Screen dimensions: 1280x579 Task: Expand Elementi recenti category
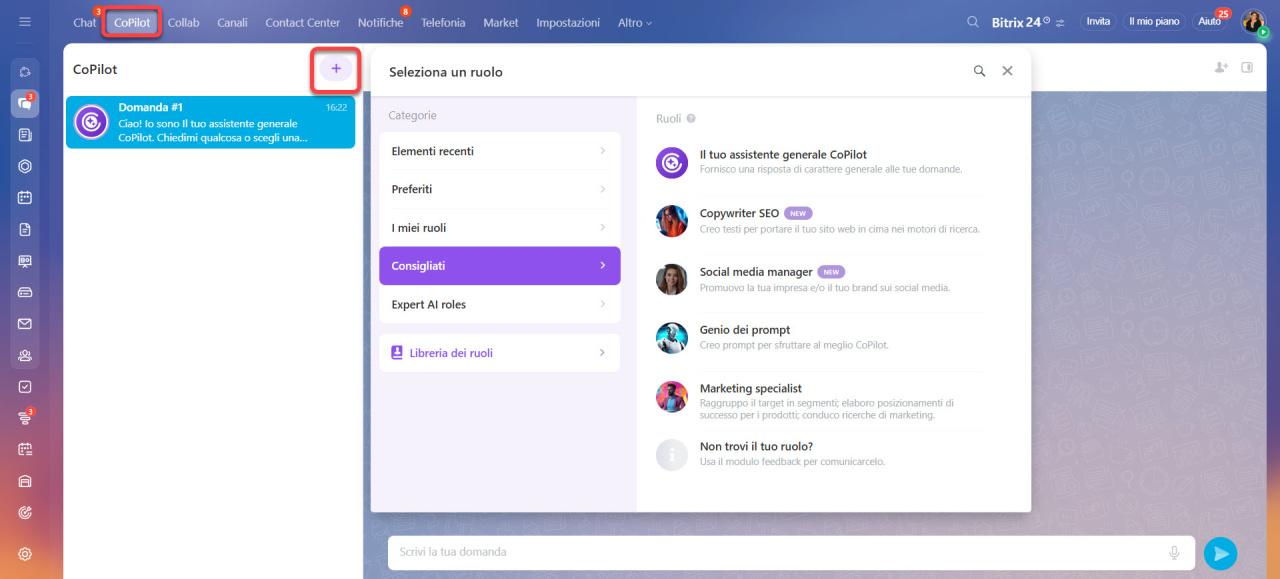point(500,151)
